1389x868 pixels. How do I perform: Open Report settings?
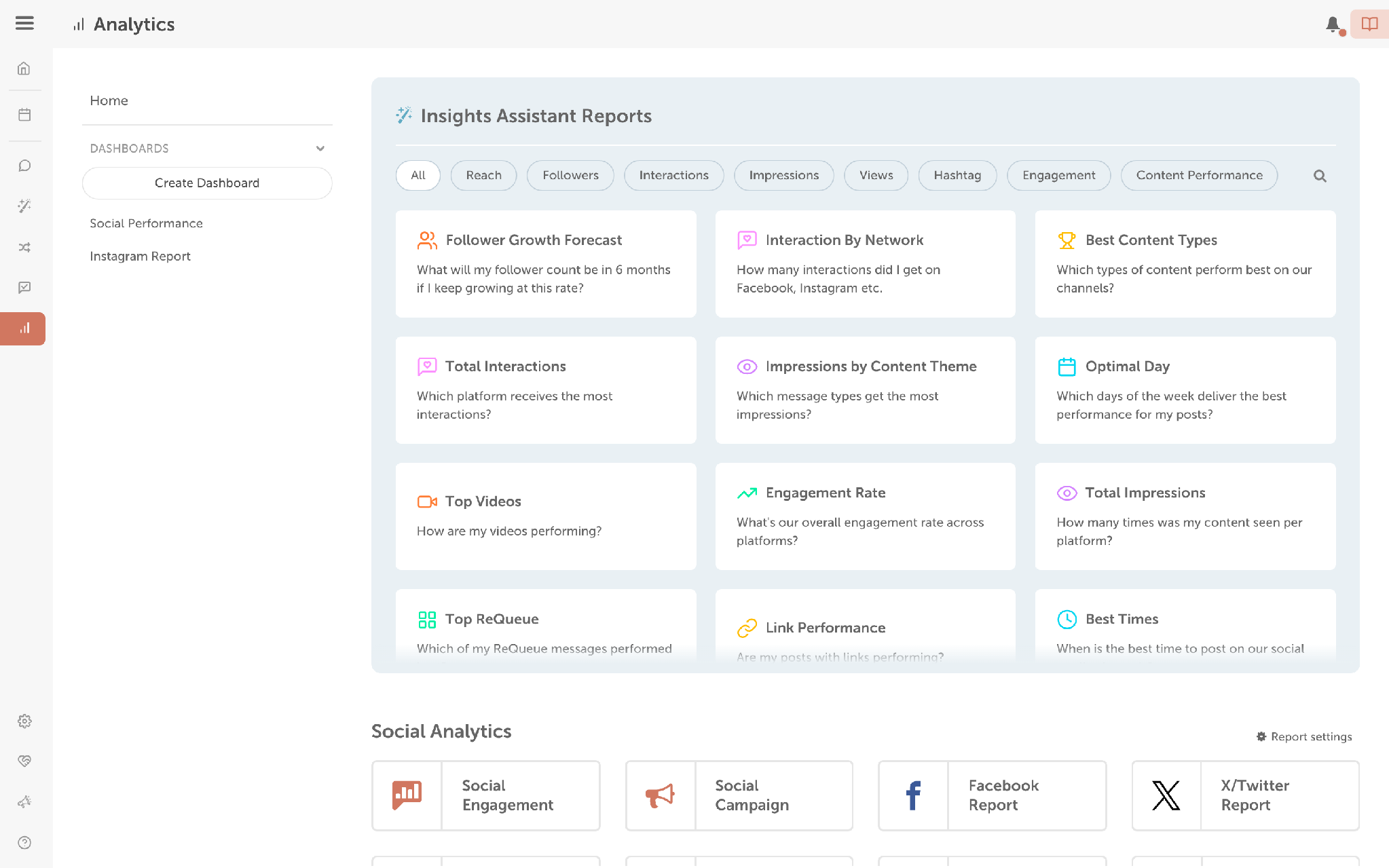click(1304, 736)
